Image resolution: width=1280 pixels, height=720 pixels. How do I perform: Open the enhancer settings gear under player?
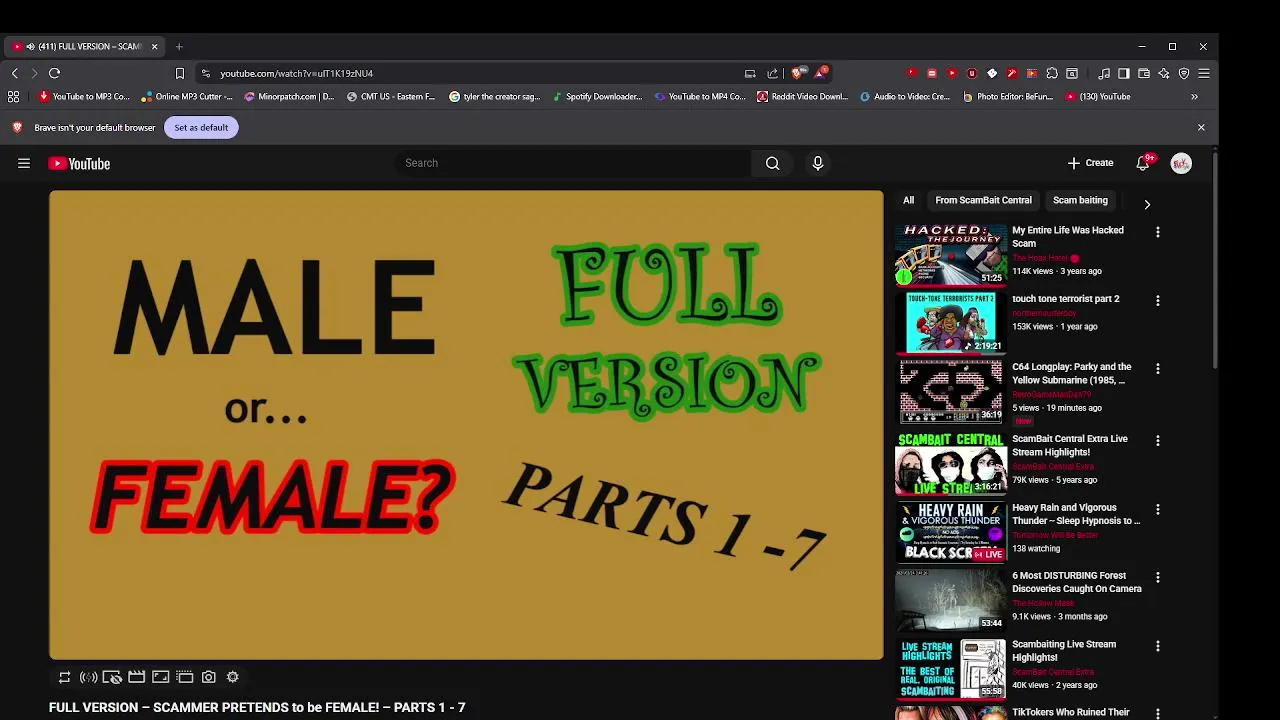click(x=232, y=677)
